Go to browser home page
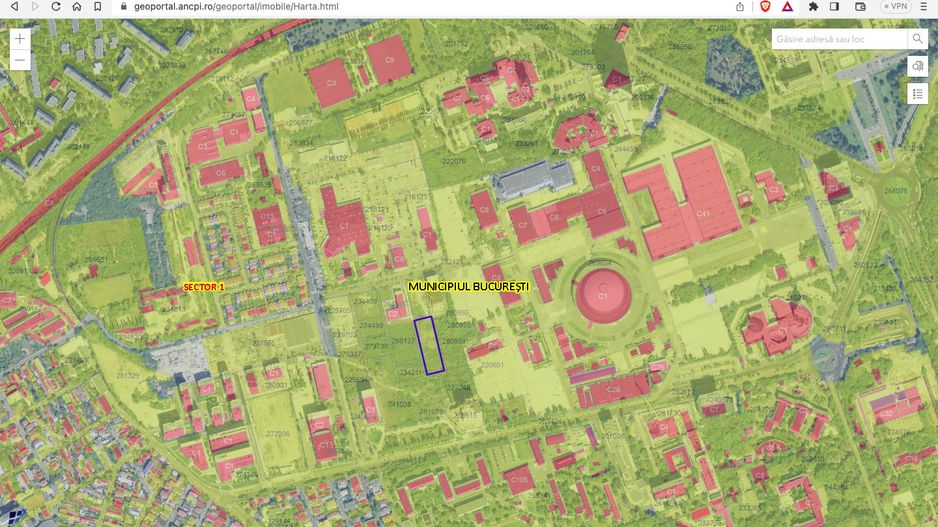 (76, 6)
